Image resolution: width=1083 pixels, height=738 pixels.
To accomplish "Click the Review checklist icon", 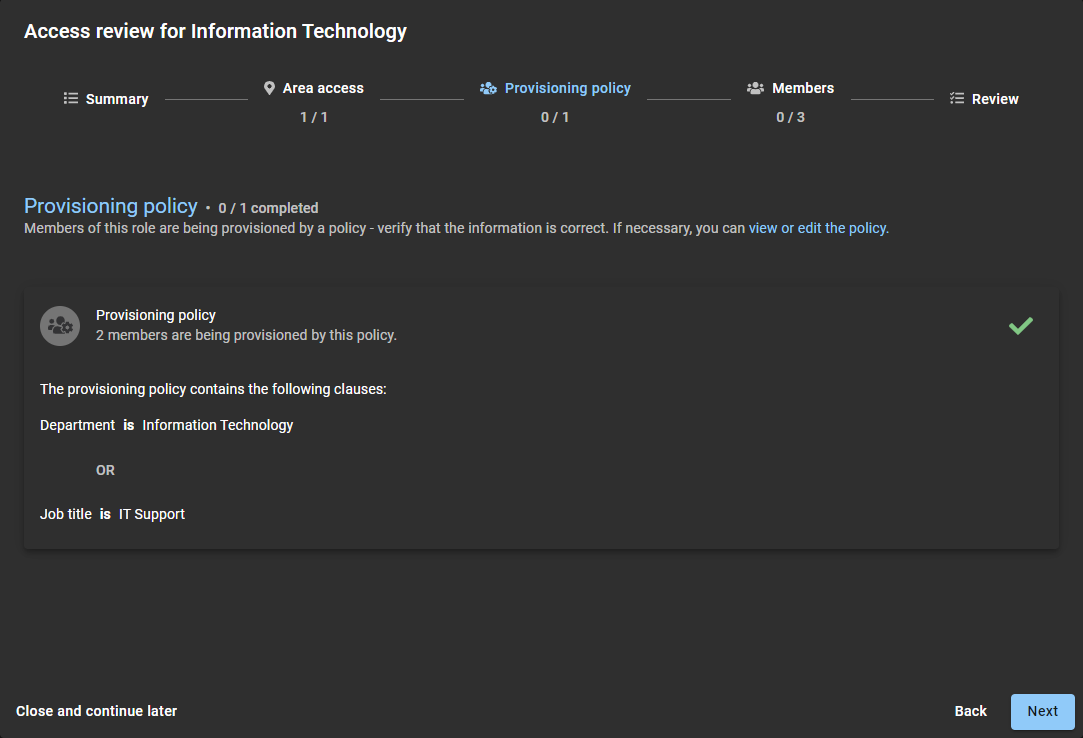I will [x=957, y=99].
